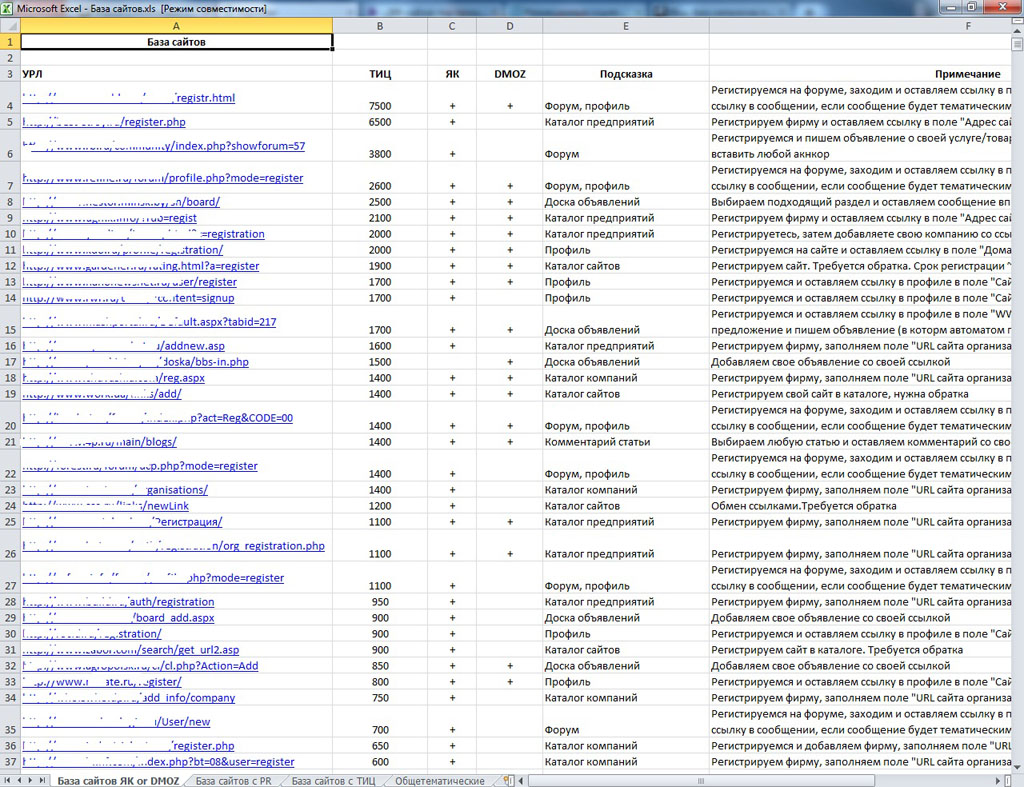The height and width of the screenshot is (787, 1024).
Task: Select column F header
Action: click(x=860, y=26)
